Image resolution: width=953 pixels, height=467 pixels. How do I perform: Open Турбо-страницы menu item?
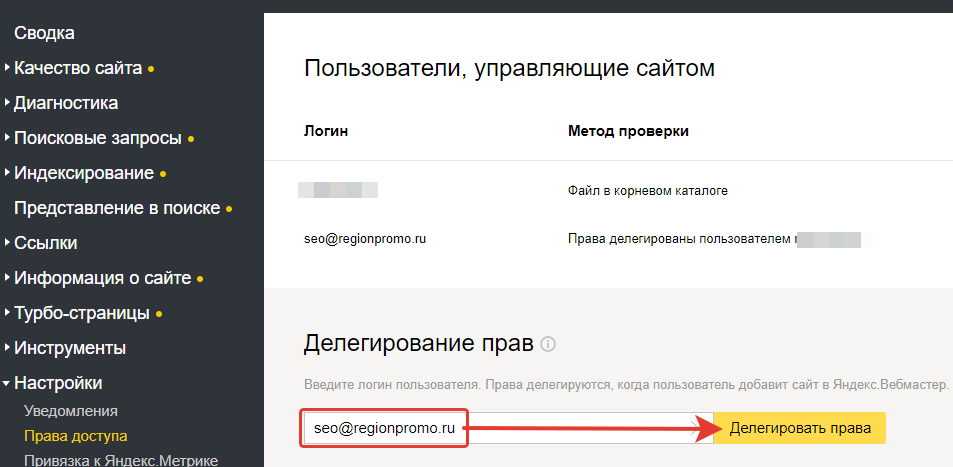[81, 314]
